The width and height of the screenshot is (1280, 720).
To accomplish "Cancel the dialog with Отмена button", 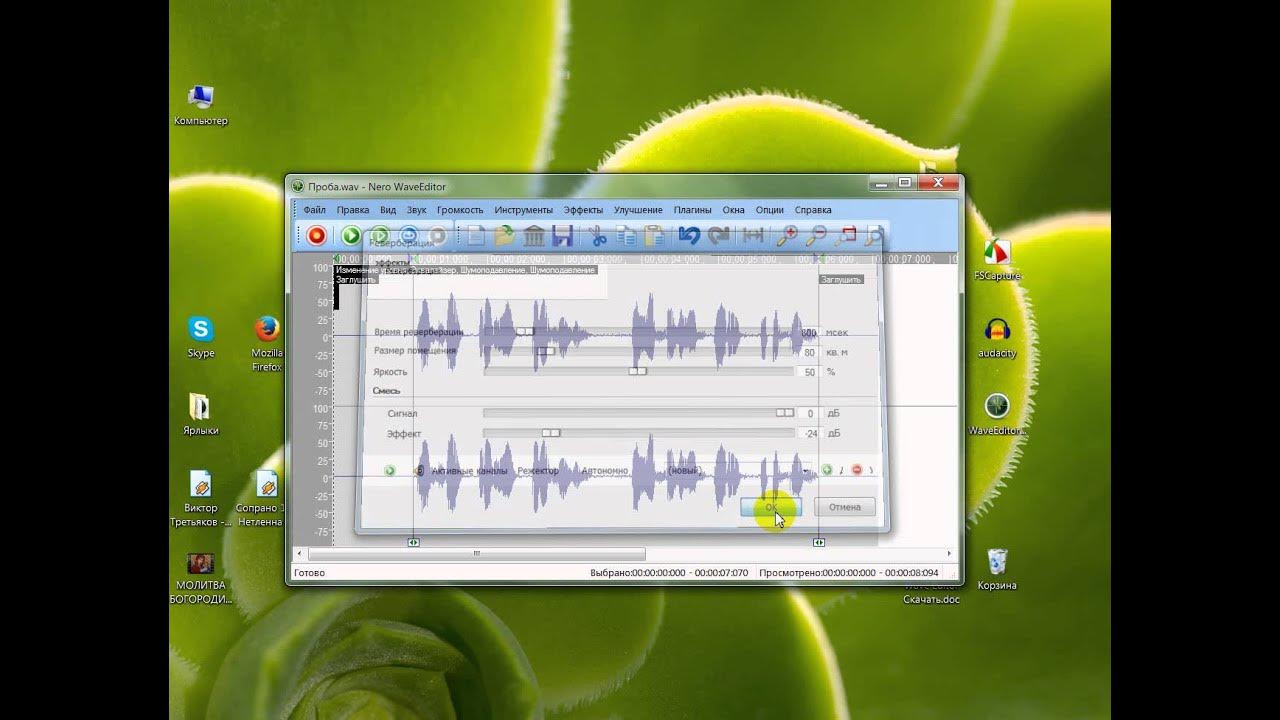I will (x=845, y=507).
